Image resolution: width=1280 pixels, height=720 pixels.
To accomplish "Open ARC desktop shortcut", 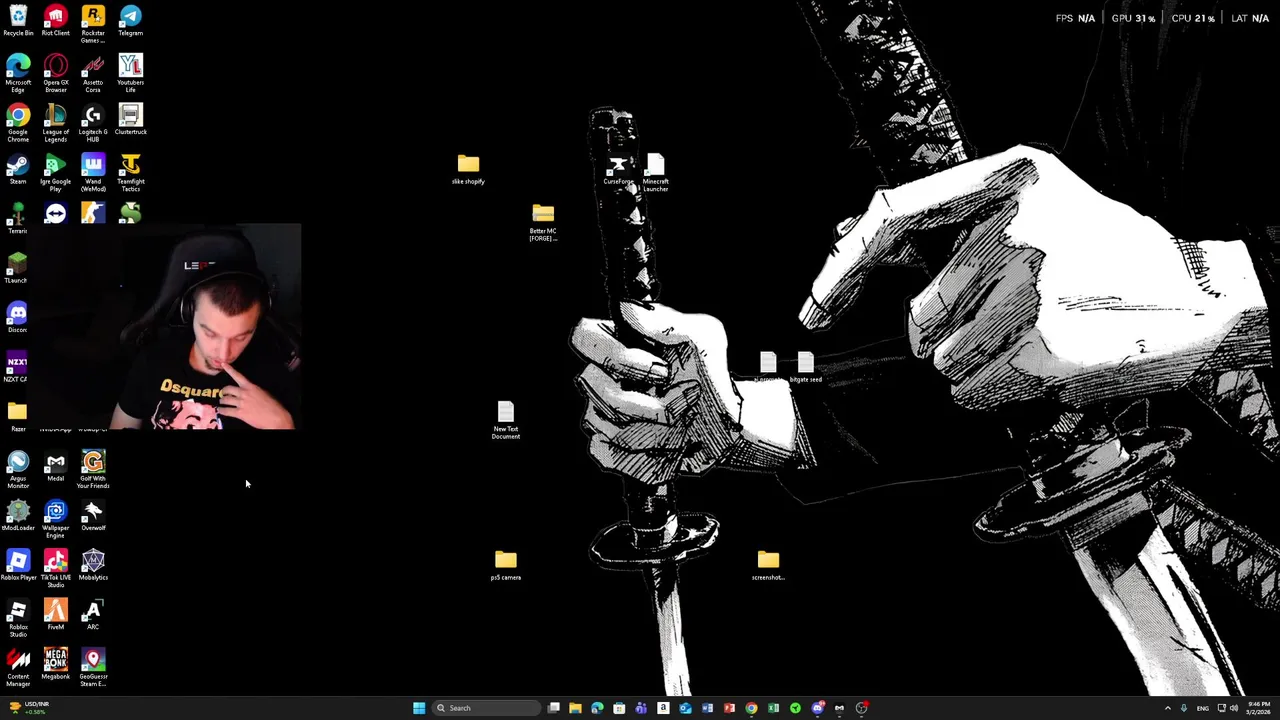I will [93, 614].
